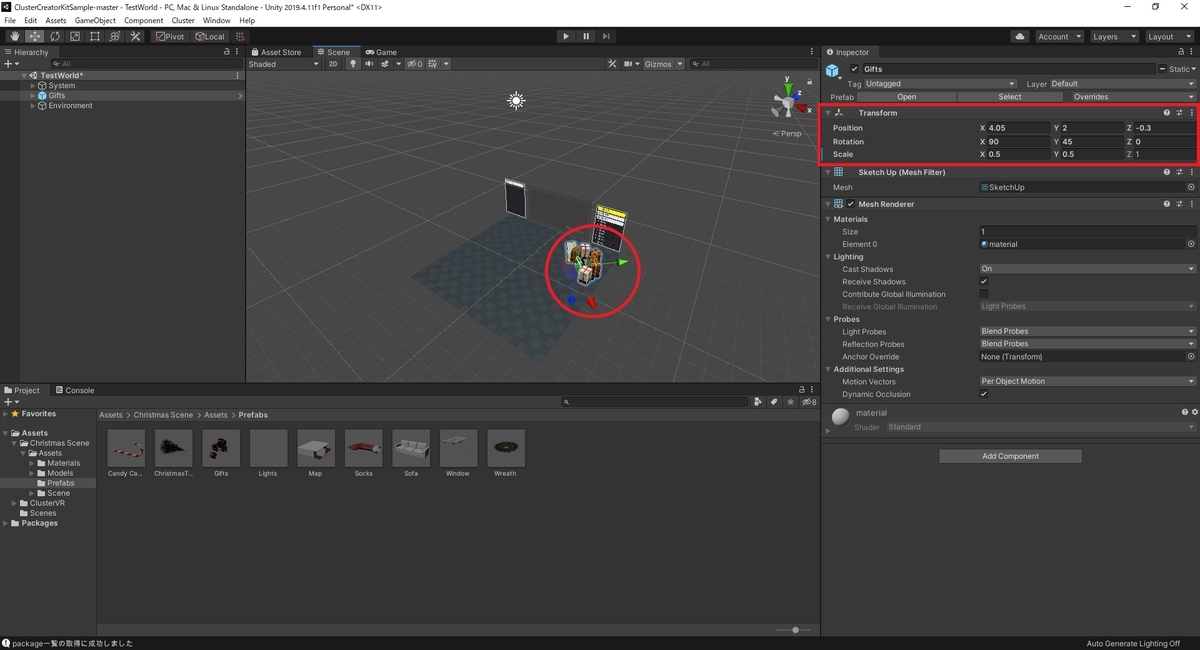The width and height of the screenshot is (1200, 650).
Task: Open Layers dropdown in top toolbar
Action: tap(1113, 36)
